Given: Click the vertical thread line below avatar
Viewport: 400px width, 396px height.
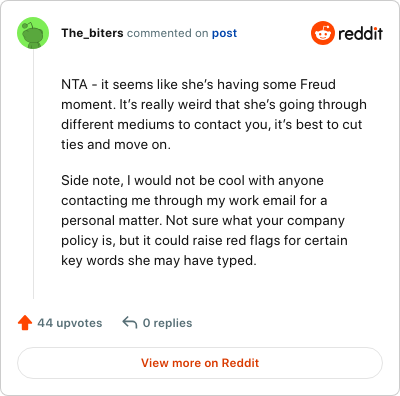Looking at the screenshot, I should [33, 174].
